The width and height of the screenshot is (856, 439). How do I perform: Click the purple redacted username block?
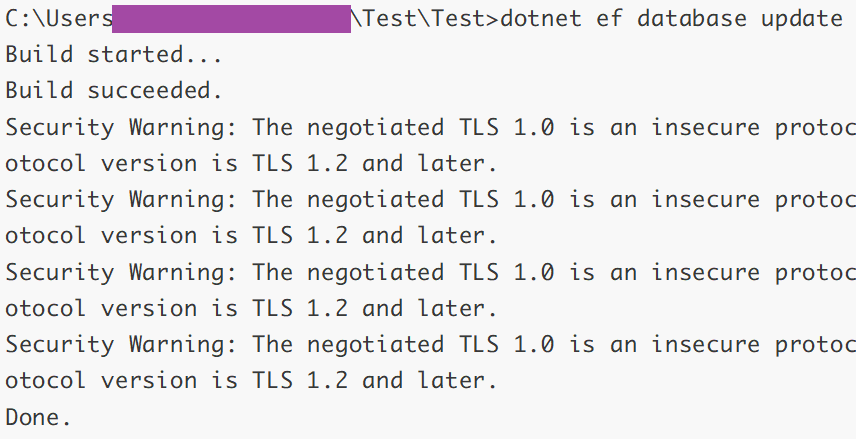tap(230, 18)
